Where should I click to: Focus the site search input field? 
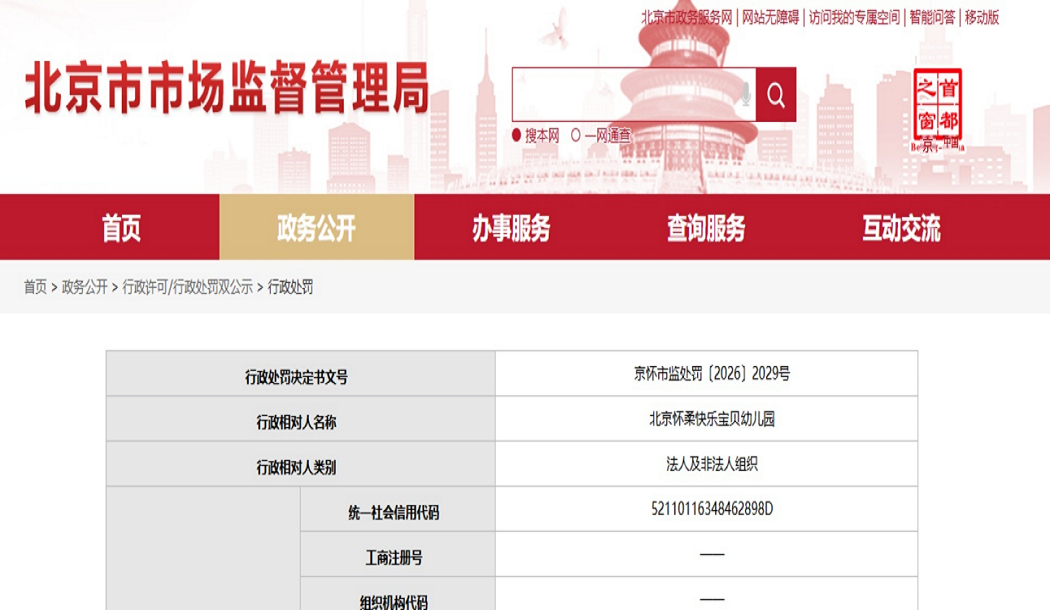coord(633,94)
